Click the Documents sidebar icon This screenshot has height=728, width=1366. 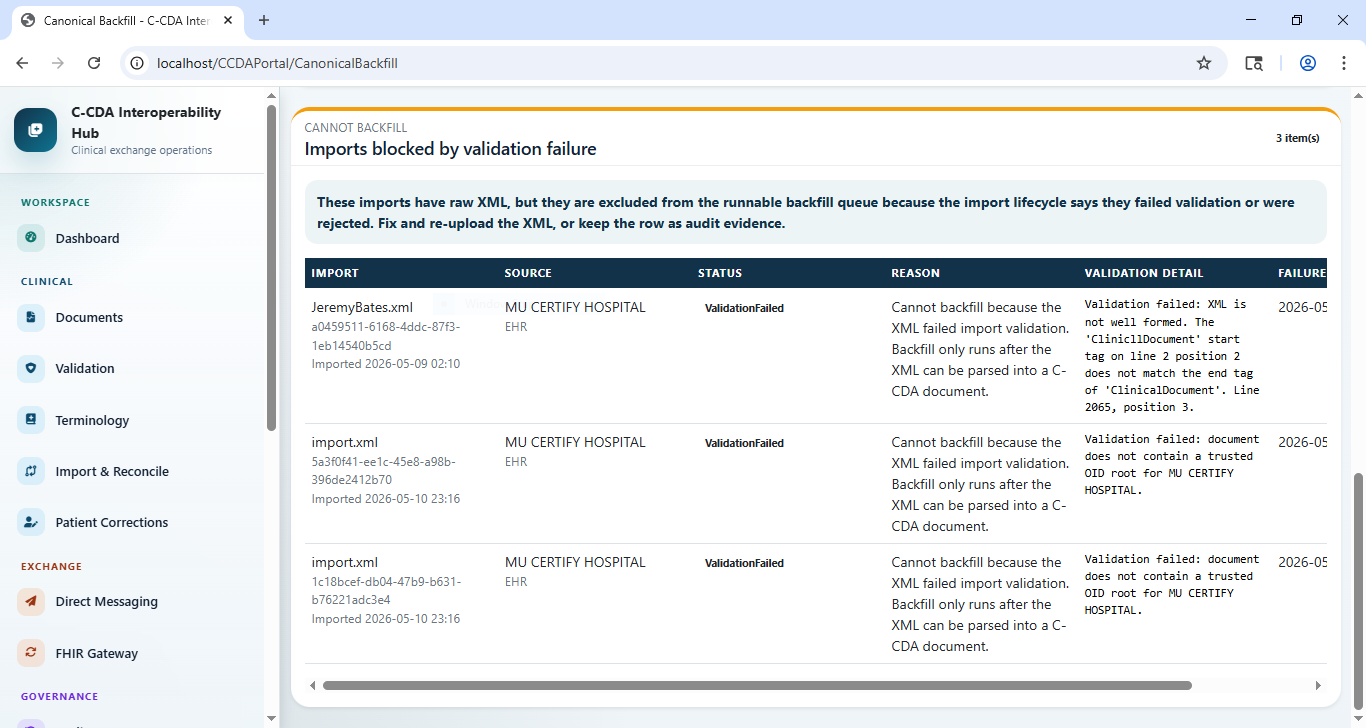(x=31, y=317)
